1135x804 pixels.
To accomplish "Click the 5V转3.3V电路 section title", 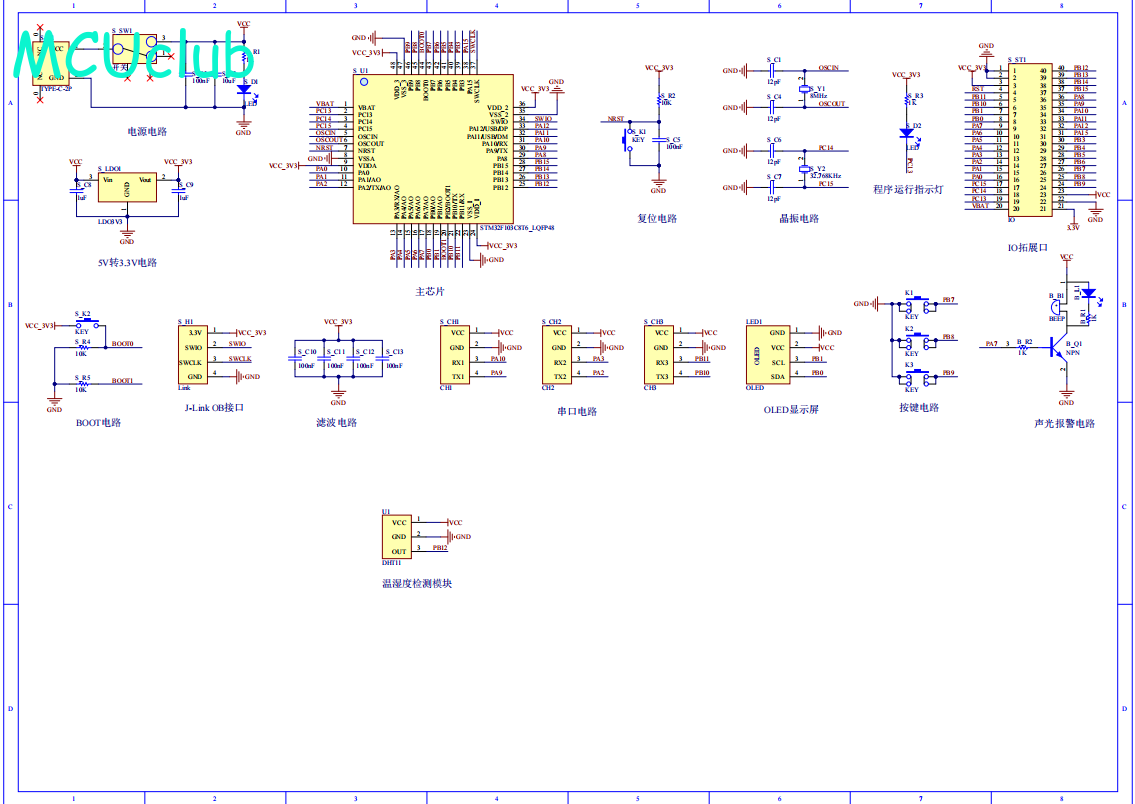I will 127,262.
